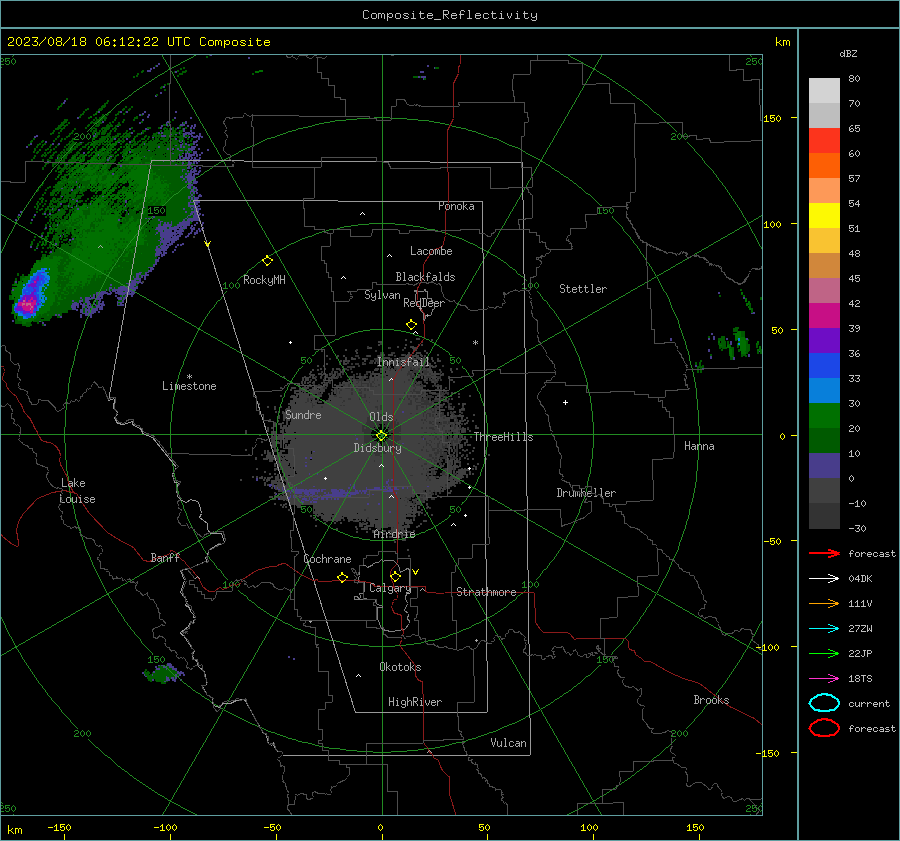Pick the red 60–65 dBZ color band
Viewport: 900px width, 841px height.
pos(824,141)
